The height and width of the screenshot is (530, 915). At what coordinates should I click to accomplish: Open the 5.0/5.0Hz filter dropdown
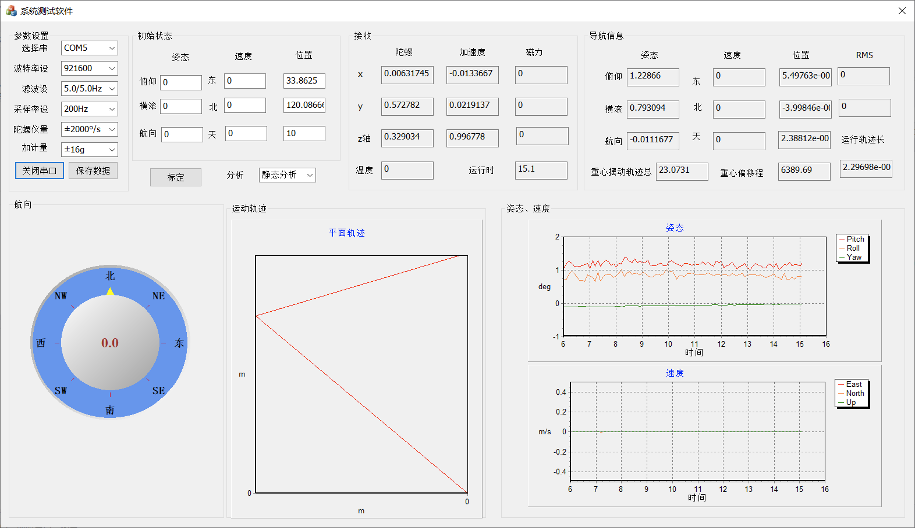click(89, 89)
